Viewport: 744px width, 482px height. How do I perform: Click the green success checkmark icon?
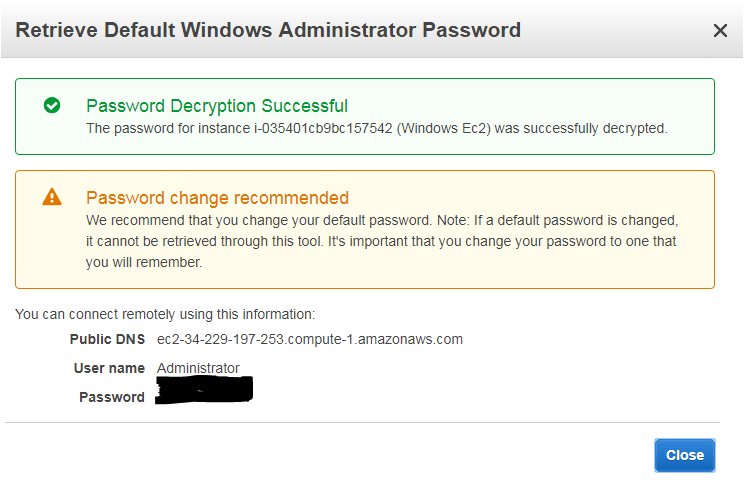52,105
